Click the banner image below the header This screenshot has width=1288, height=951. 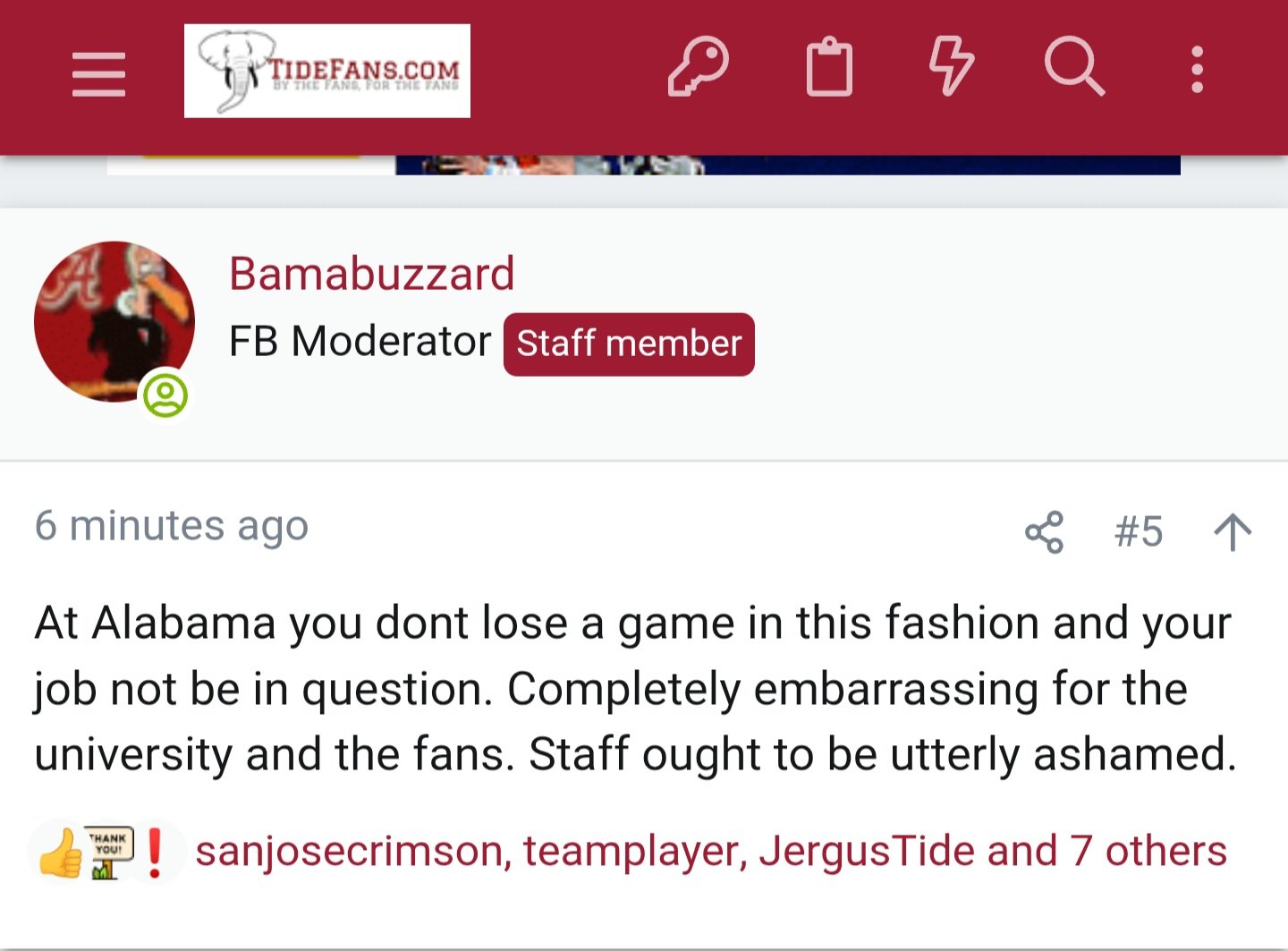787,166
